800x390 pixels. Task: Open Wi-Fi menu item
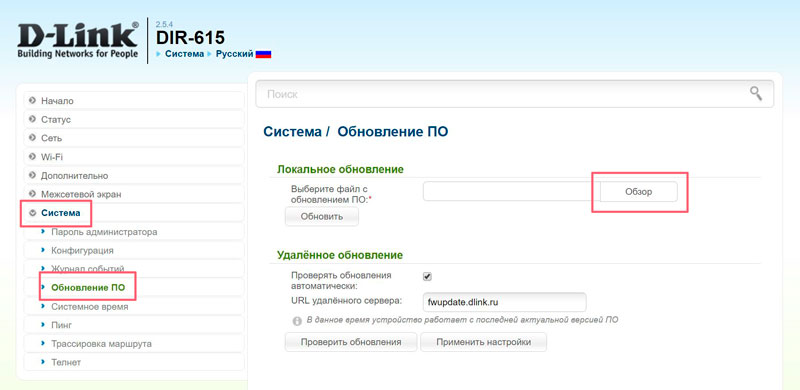point(134,157)
